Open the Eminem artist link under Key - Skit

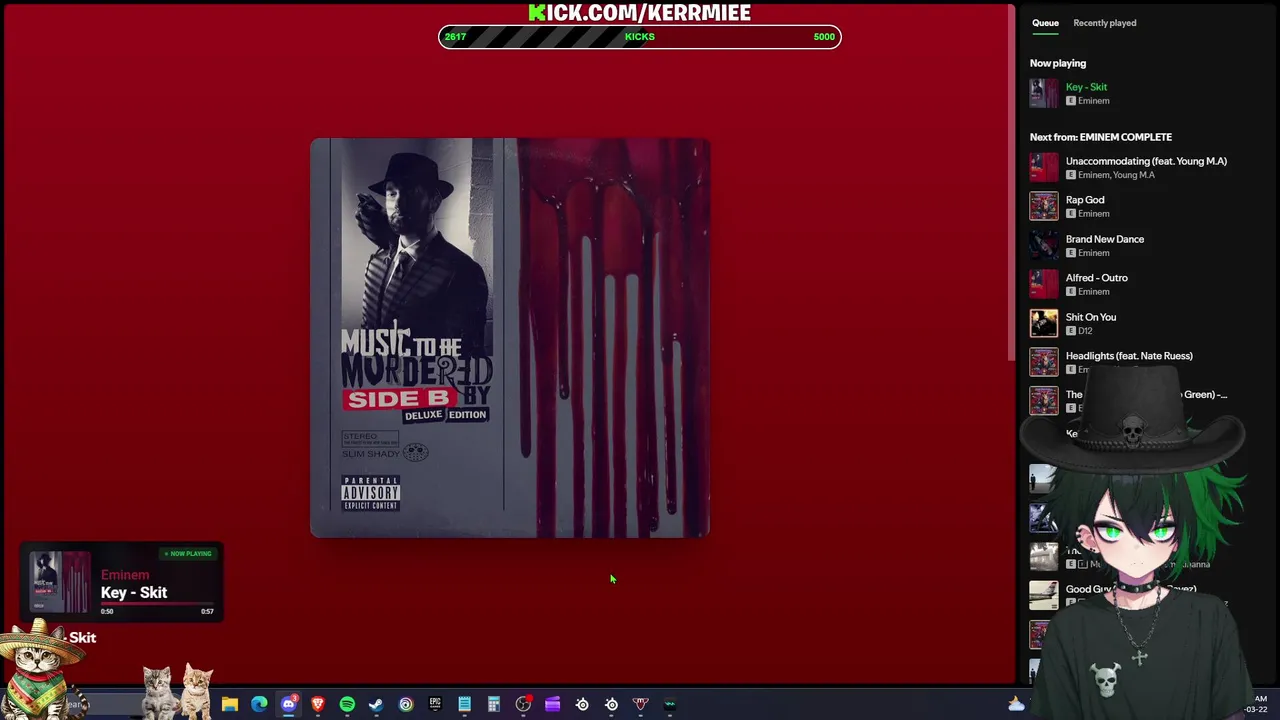coord(1094,101)
